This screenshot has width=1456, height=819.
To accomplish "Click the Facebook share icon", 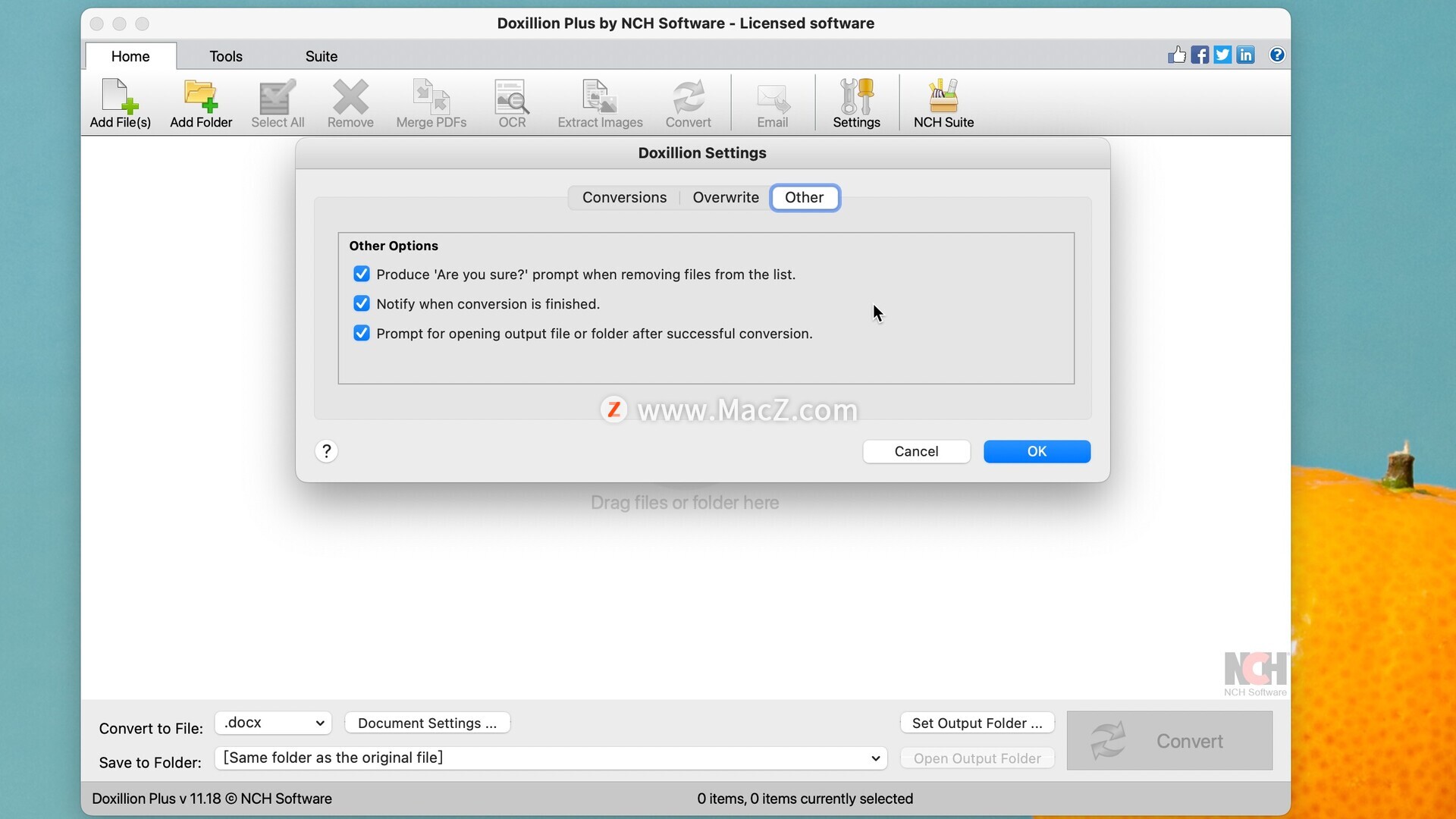I will 1200,55.
